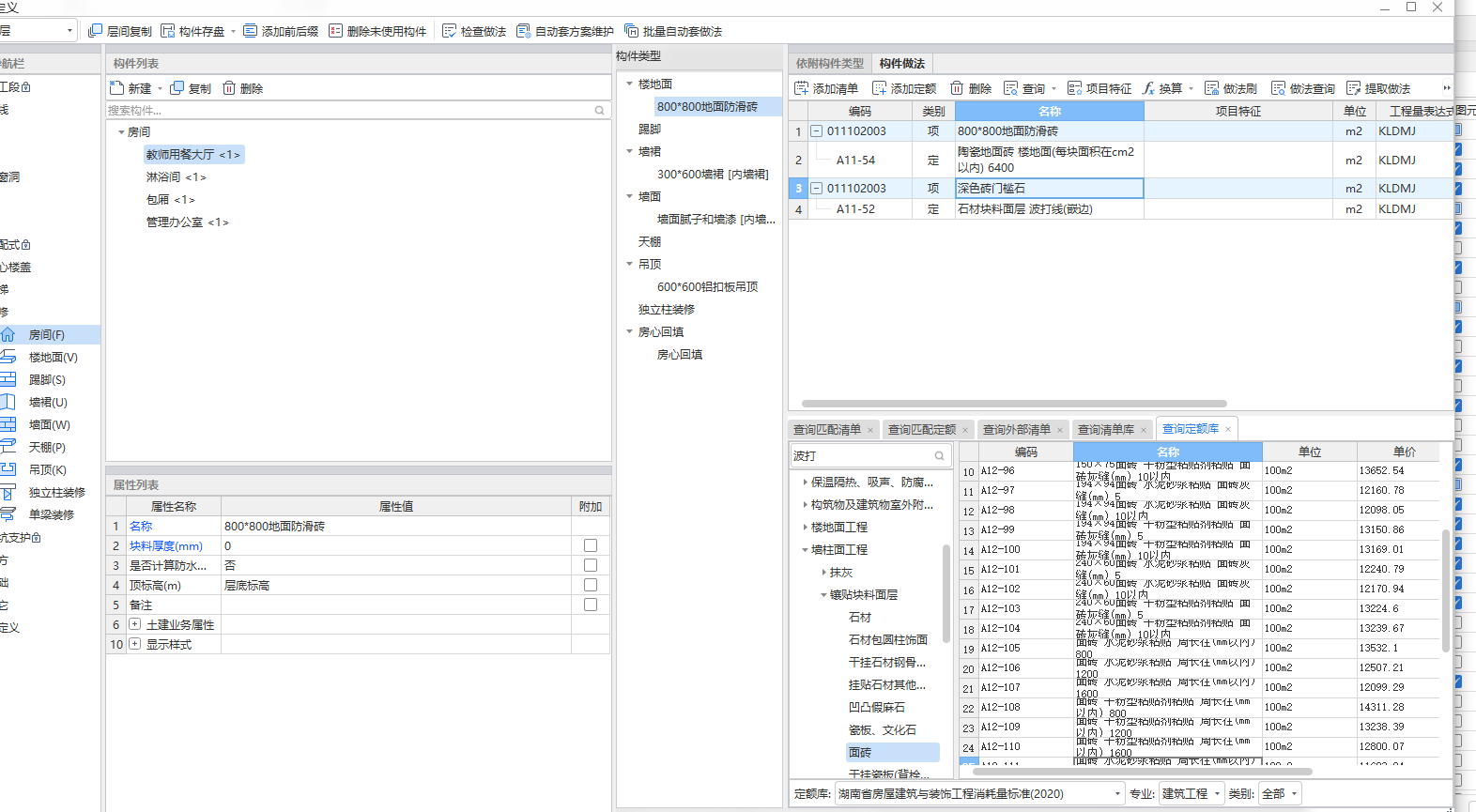Image resolution: width=1476 pixels, height=812 pixels.
Task: Click vertical scrollbar of quota results table
Action: pos(1445,590)
